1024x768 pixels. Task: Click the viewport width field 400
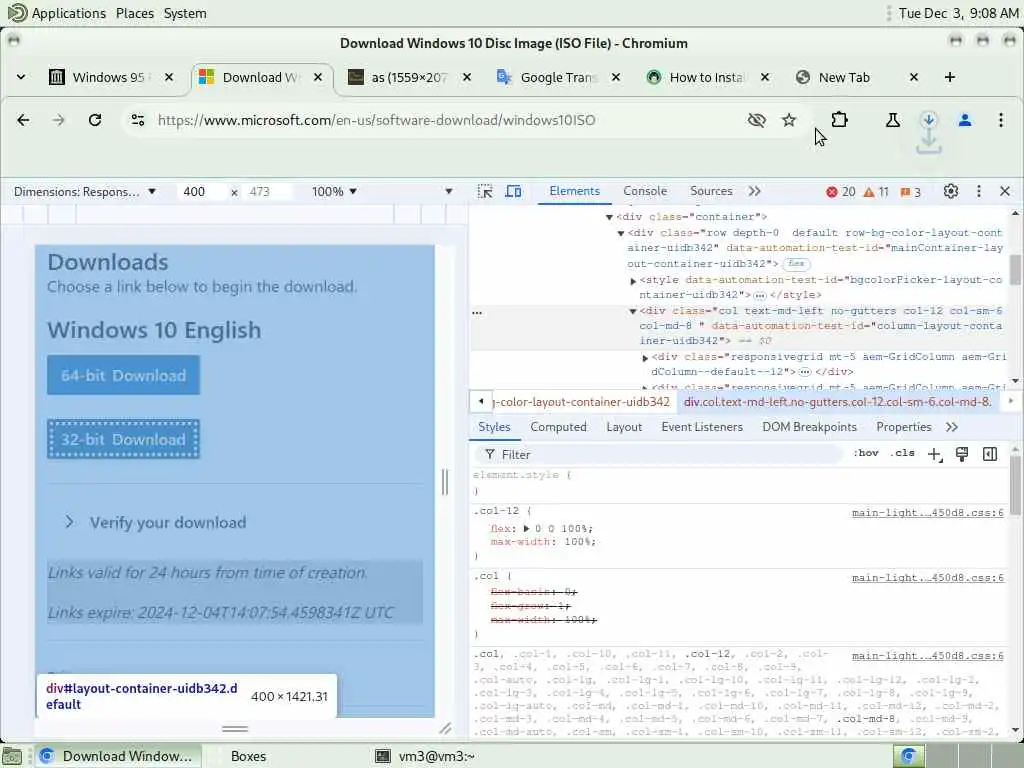point(201,191)
